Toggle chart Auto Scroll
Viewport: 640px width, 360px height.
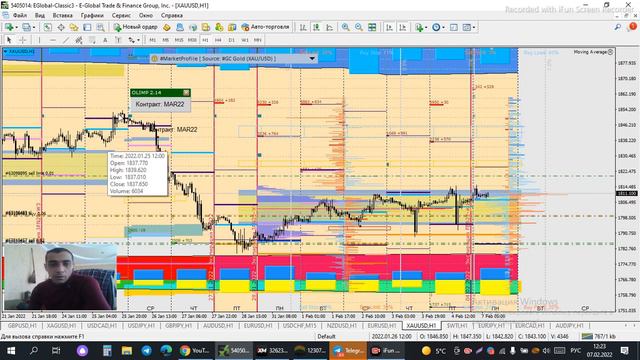pyautogui.click(x=389, y=27)
